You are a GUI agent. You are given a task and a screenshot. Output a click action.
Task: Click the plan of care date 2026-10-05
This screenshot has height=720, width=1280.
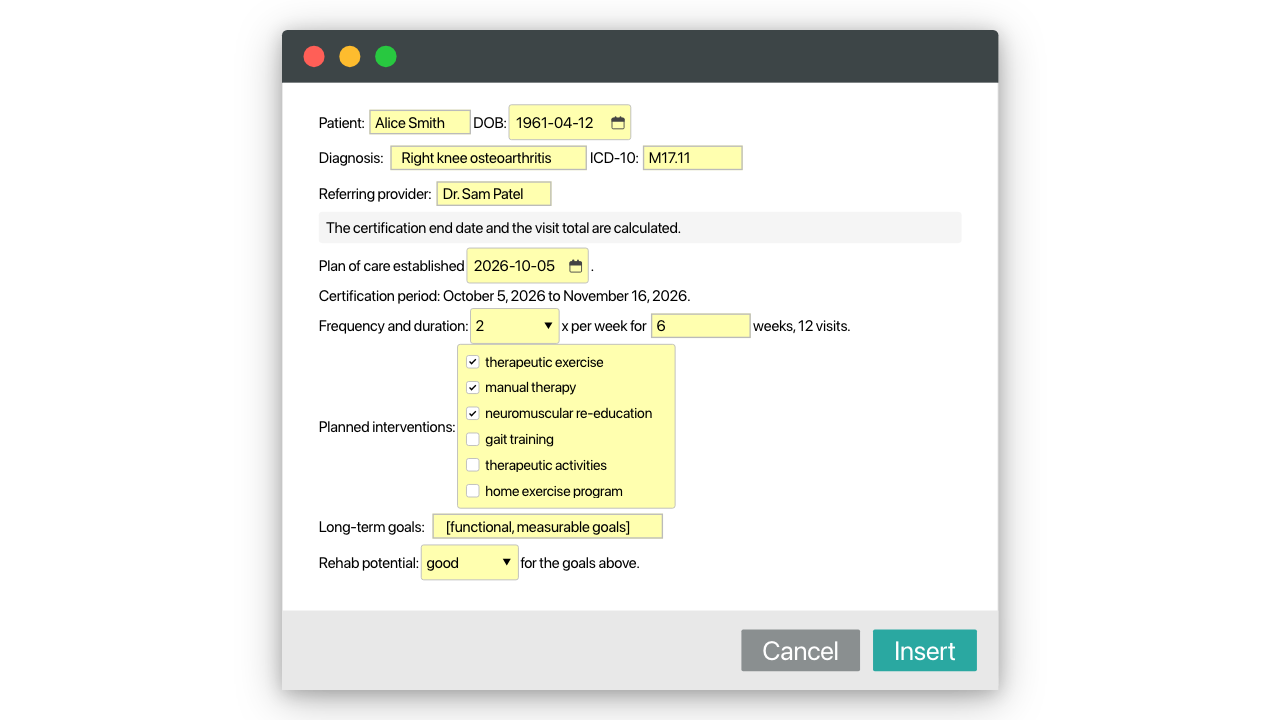coord(514,266)
